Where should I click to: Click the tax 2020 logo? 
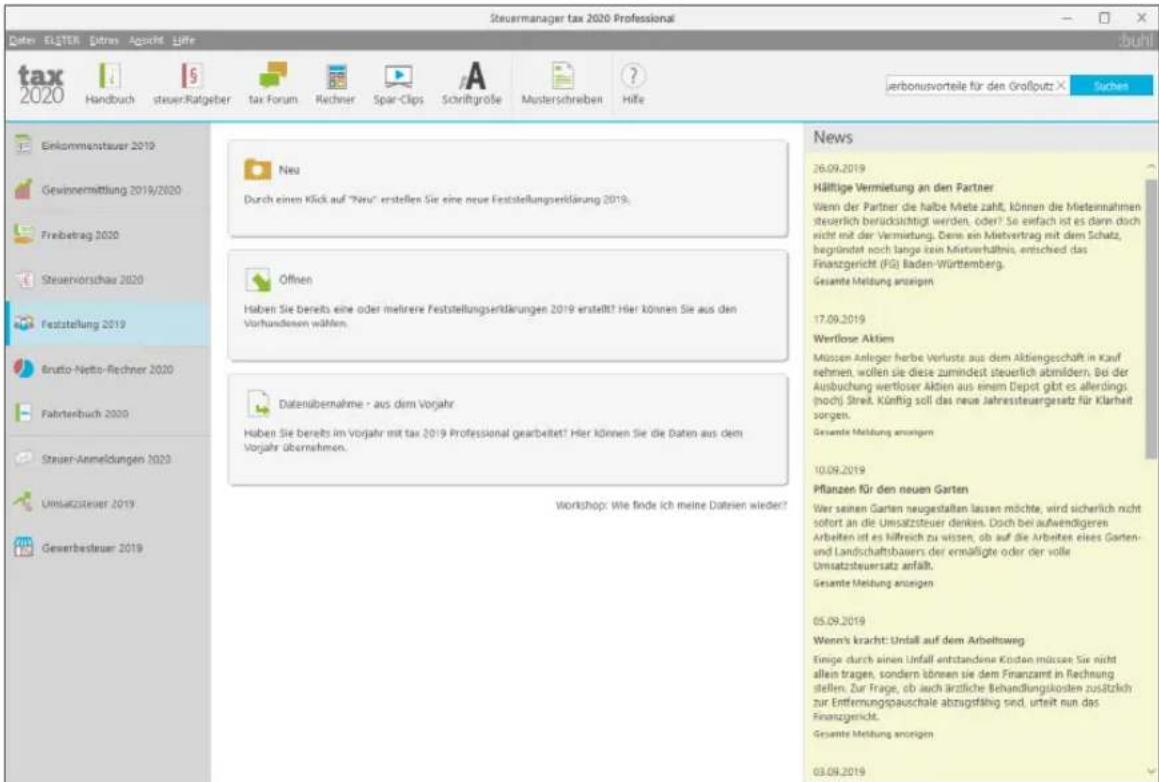click(41, 85)
